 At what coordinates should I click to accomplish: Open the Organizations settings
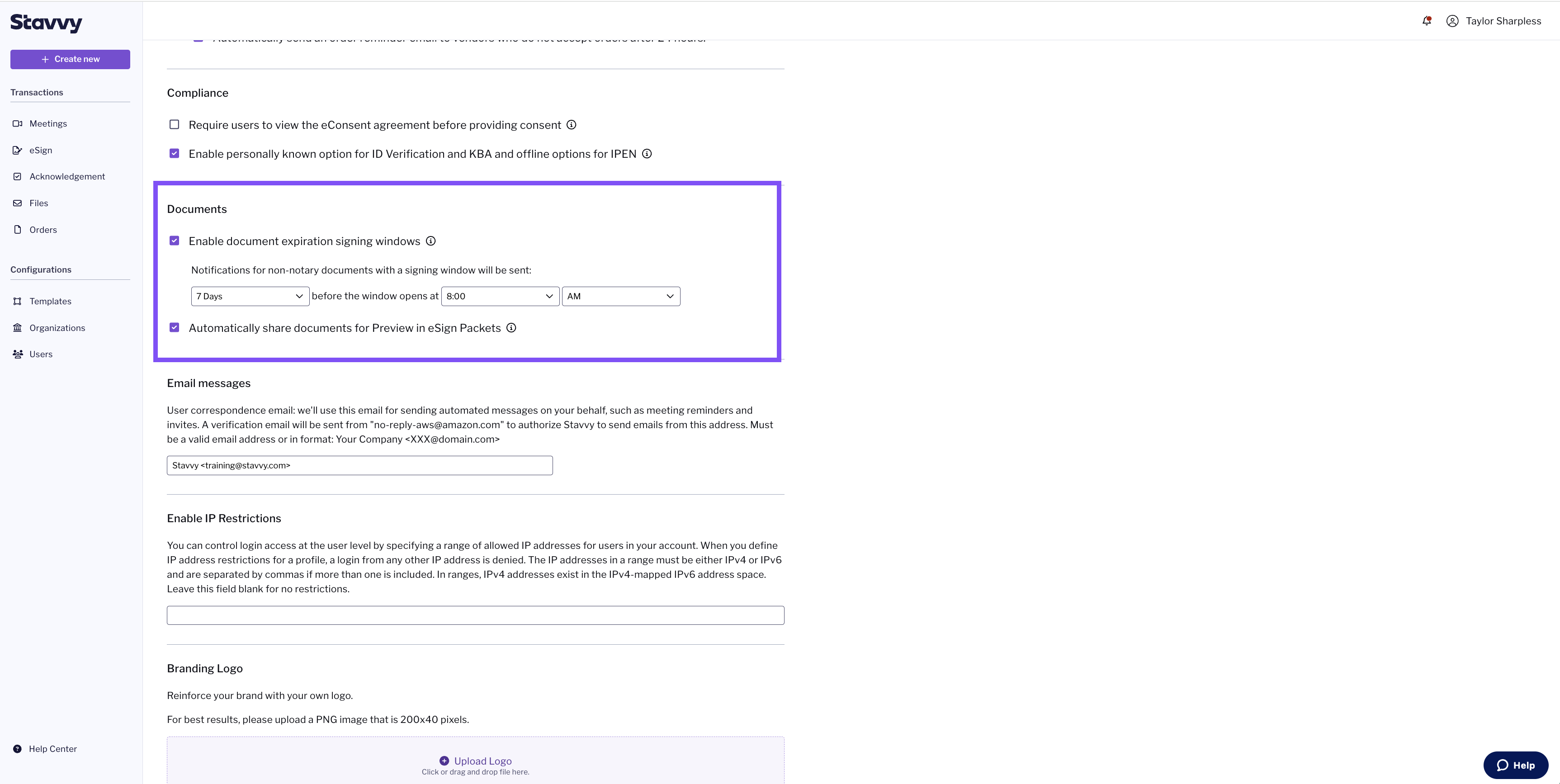[57, 327]
